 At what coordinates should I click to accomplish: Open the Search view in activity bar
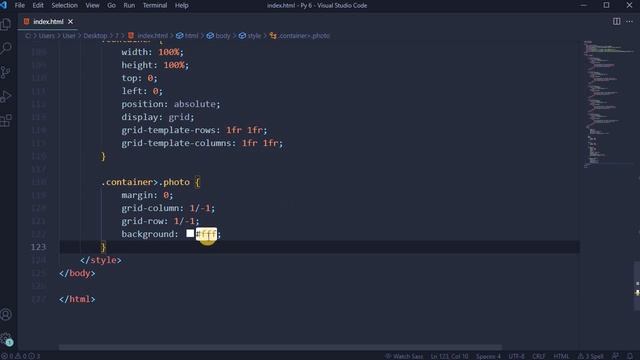(x=6, y=48)
